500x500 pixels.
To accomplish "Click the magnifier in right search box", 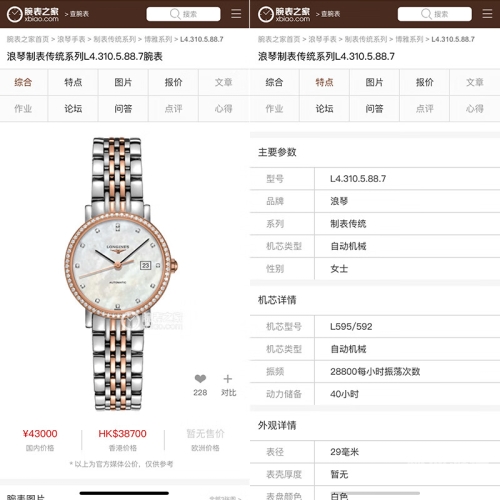I will 426,14.
